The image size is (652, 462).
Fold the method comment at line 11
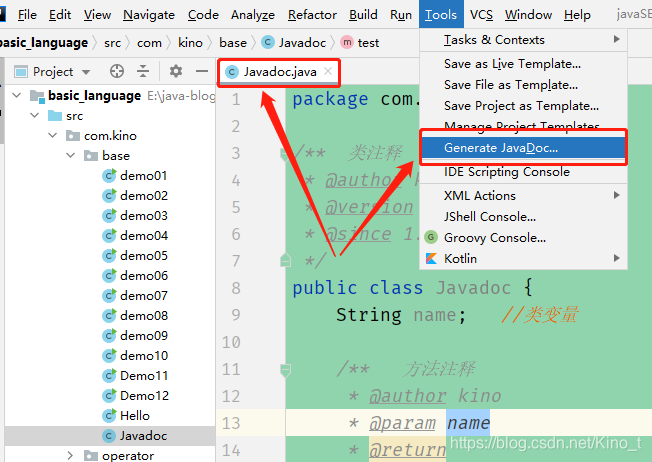tap(286, 370)
